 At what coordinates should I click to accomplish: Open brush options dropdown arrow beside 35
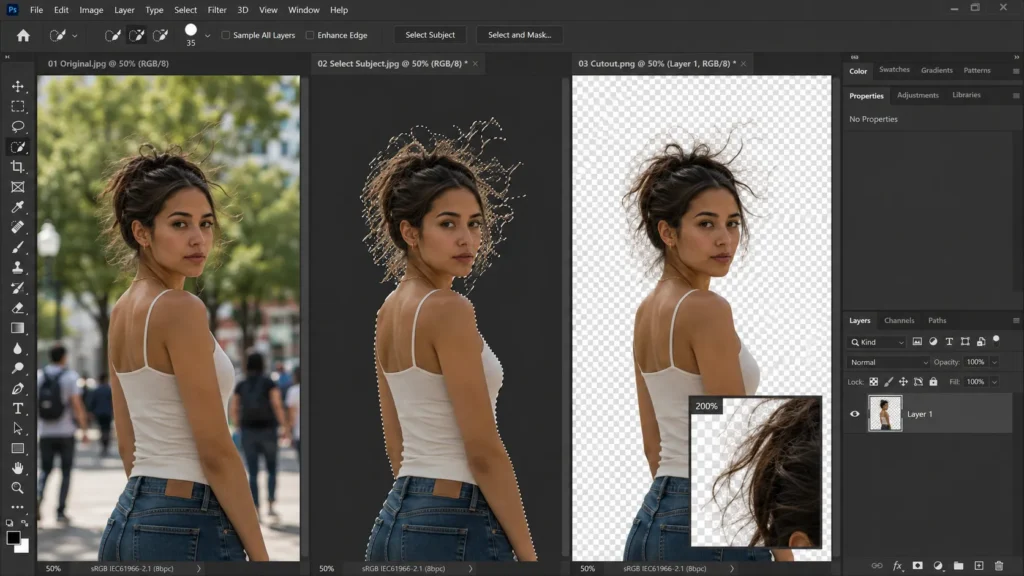(208, 36)
